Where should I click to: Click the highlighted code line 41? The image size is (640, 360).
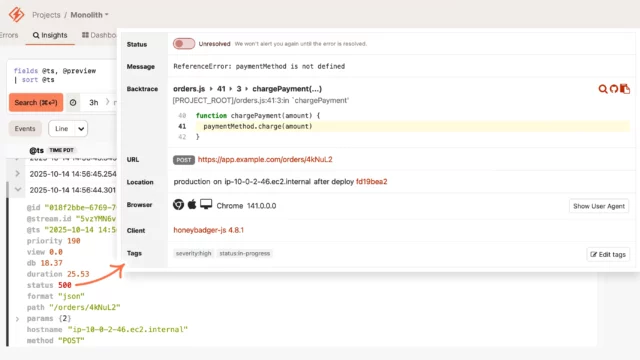click(x=412, y=127)
